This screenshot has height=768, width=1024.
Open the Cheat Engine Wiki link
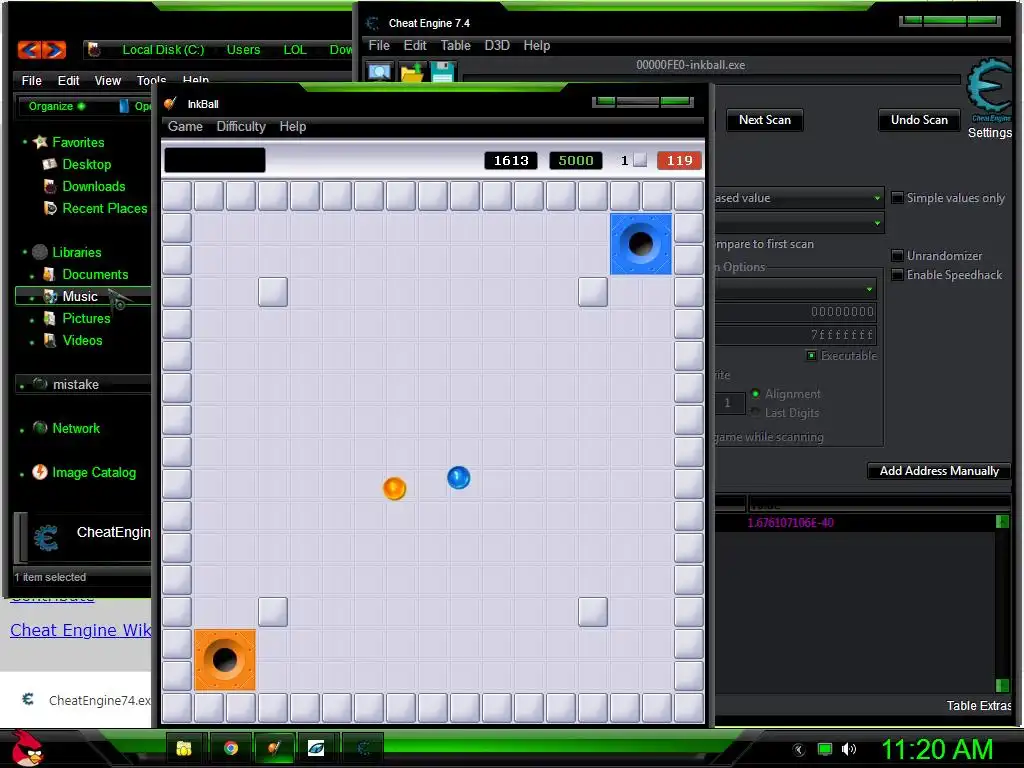(80, 630)
